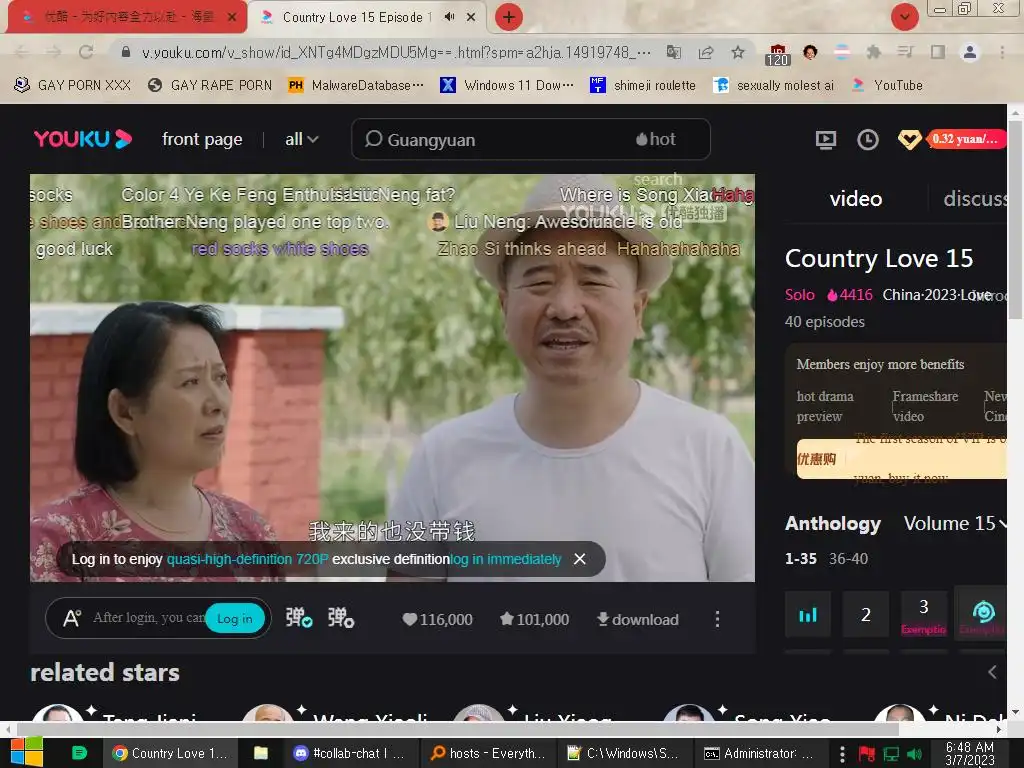The image size is (1024, 768).
Task: Like the video with the 116,000 heart
Action: pos(437,619)
